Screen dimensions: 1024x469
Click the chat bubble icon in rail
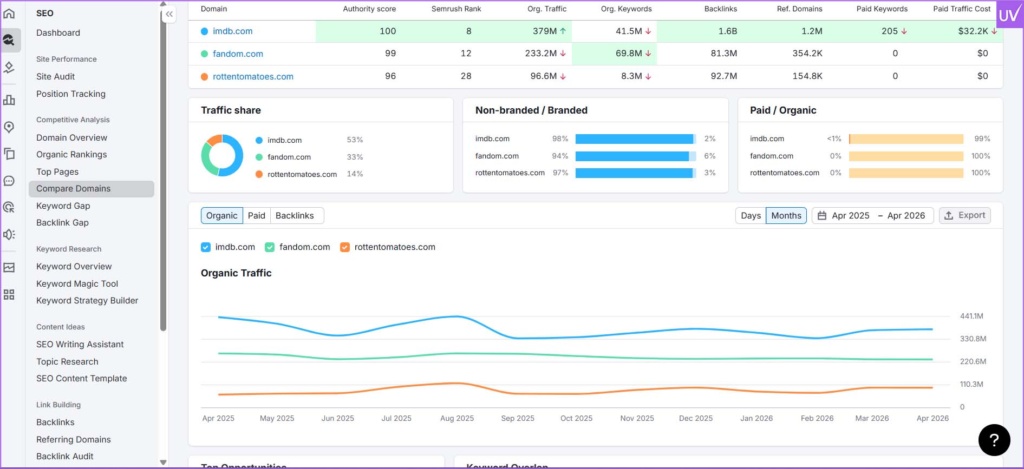9,181
